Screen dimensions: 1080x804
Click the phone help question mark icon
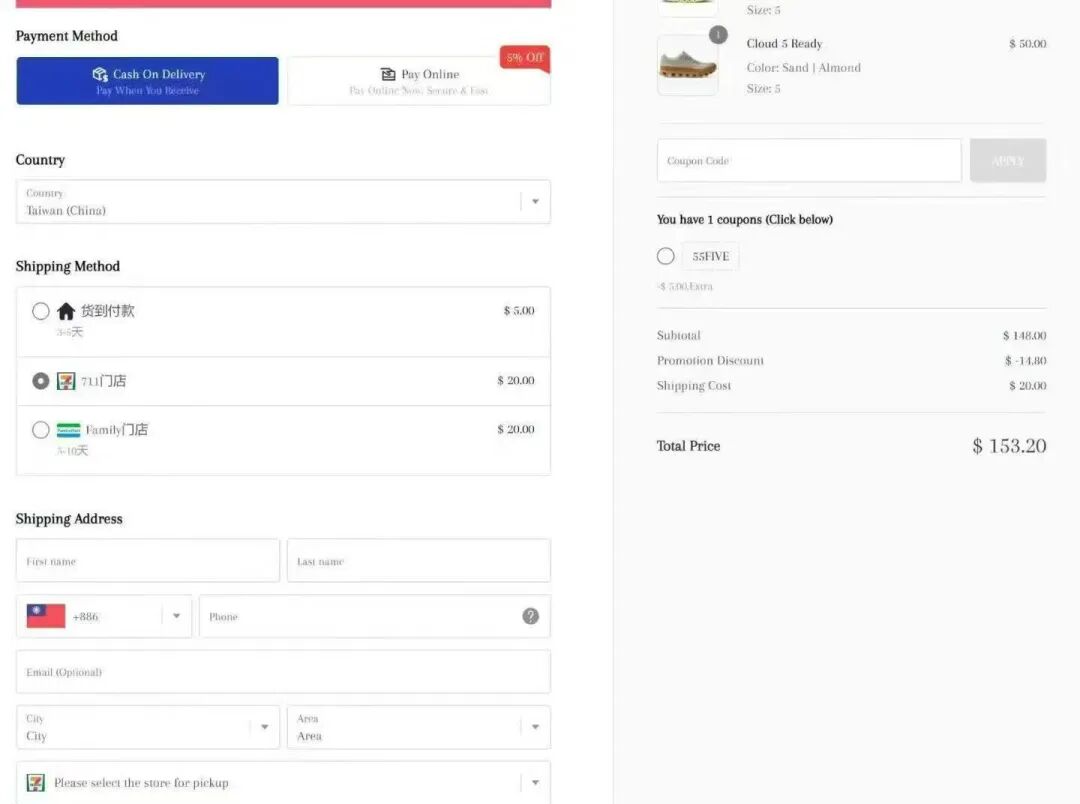pyautogui.click(x=530, y=616)
